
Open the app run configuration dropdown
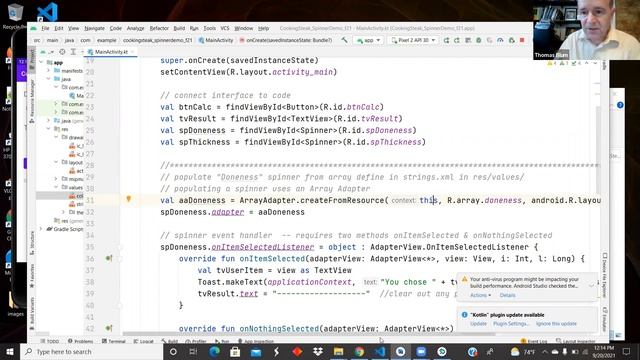(369, 40)
